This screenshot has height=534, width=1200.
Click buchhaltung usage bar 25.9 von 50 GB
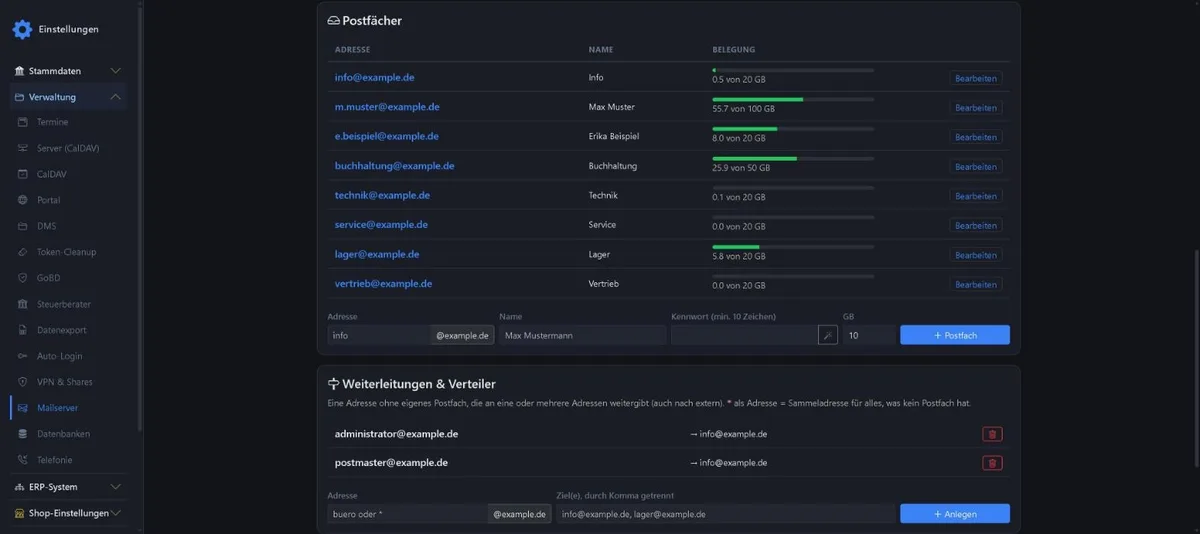tap(793, 158)
